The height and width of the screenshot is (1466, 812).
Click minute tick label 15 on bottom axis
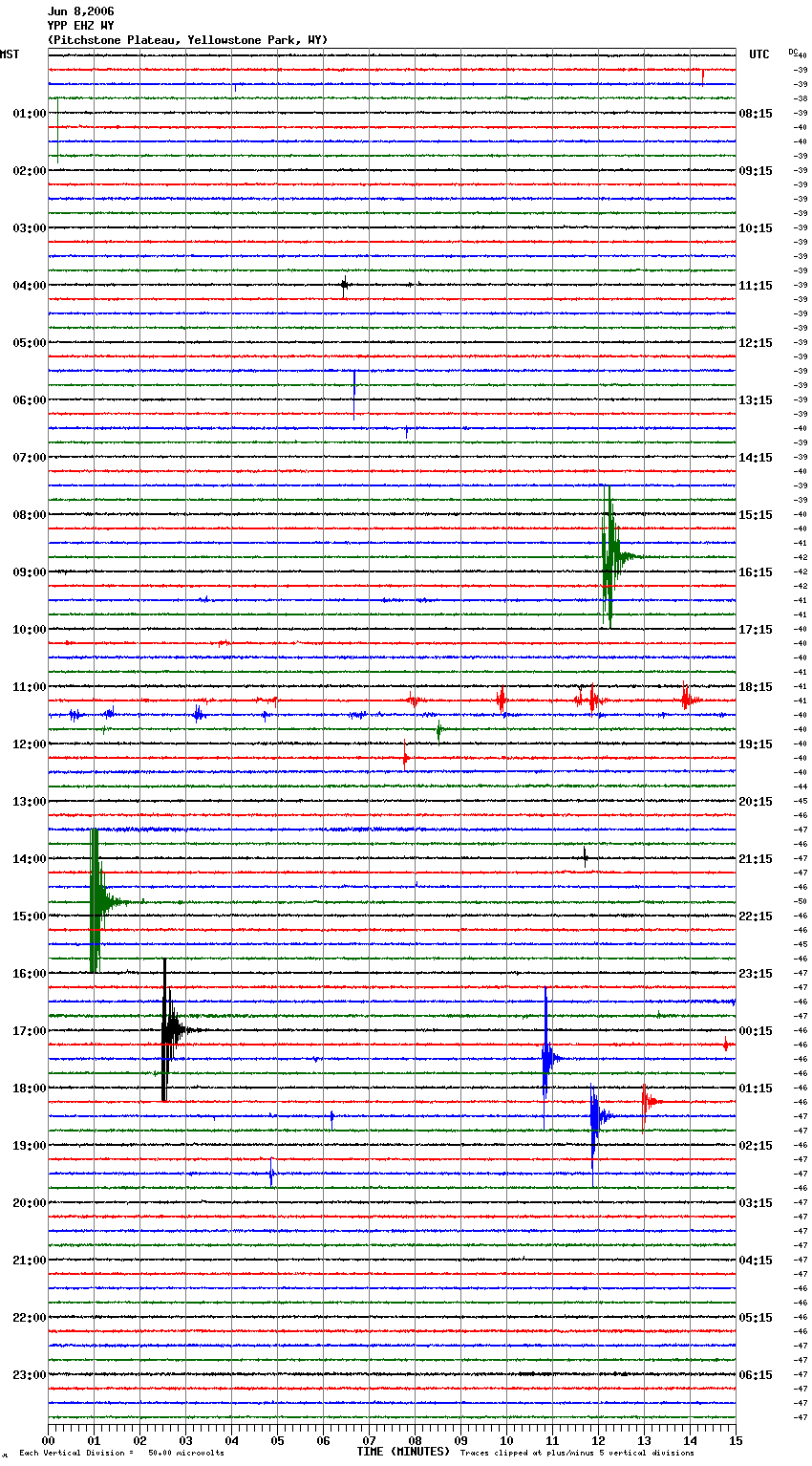(735, 1441)
